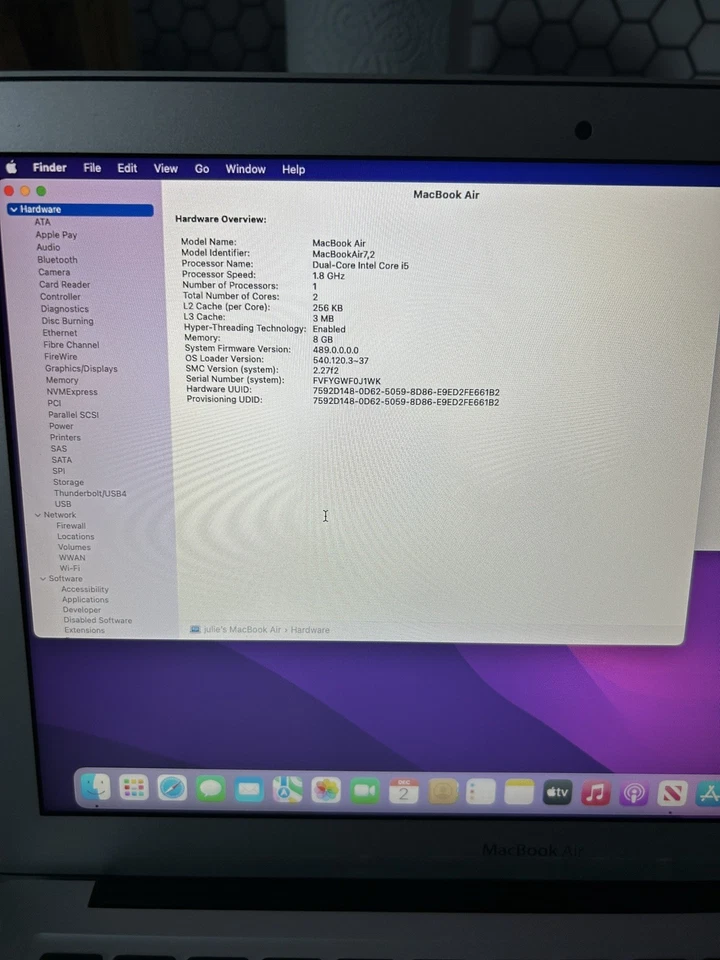Select Wi-Fi under Network

69,568
